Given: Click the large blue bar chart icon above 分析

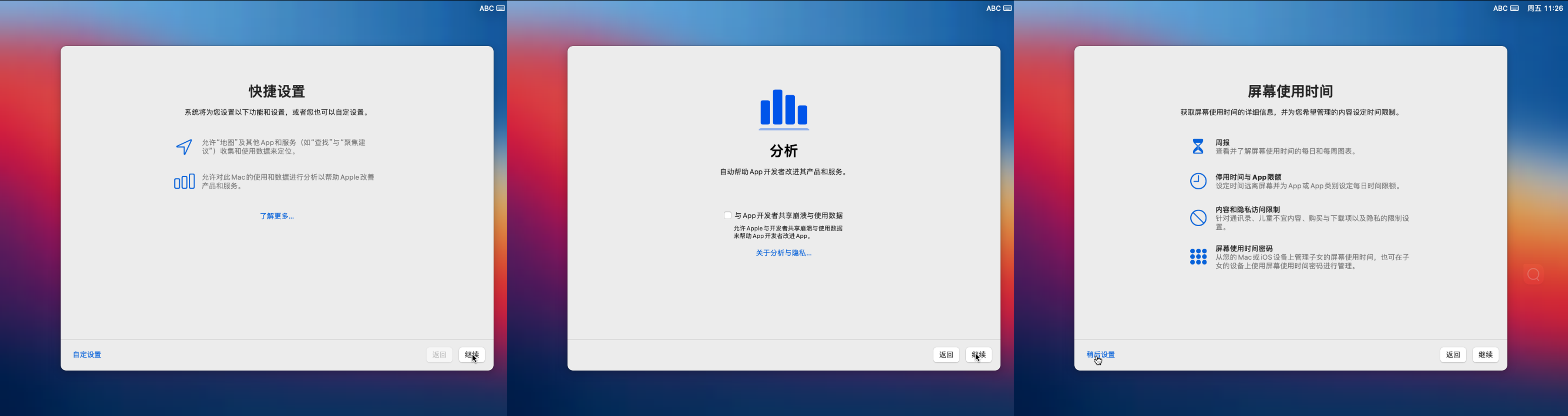Looking at the screenshot, I should tap(783, 109).
